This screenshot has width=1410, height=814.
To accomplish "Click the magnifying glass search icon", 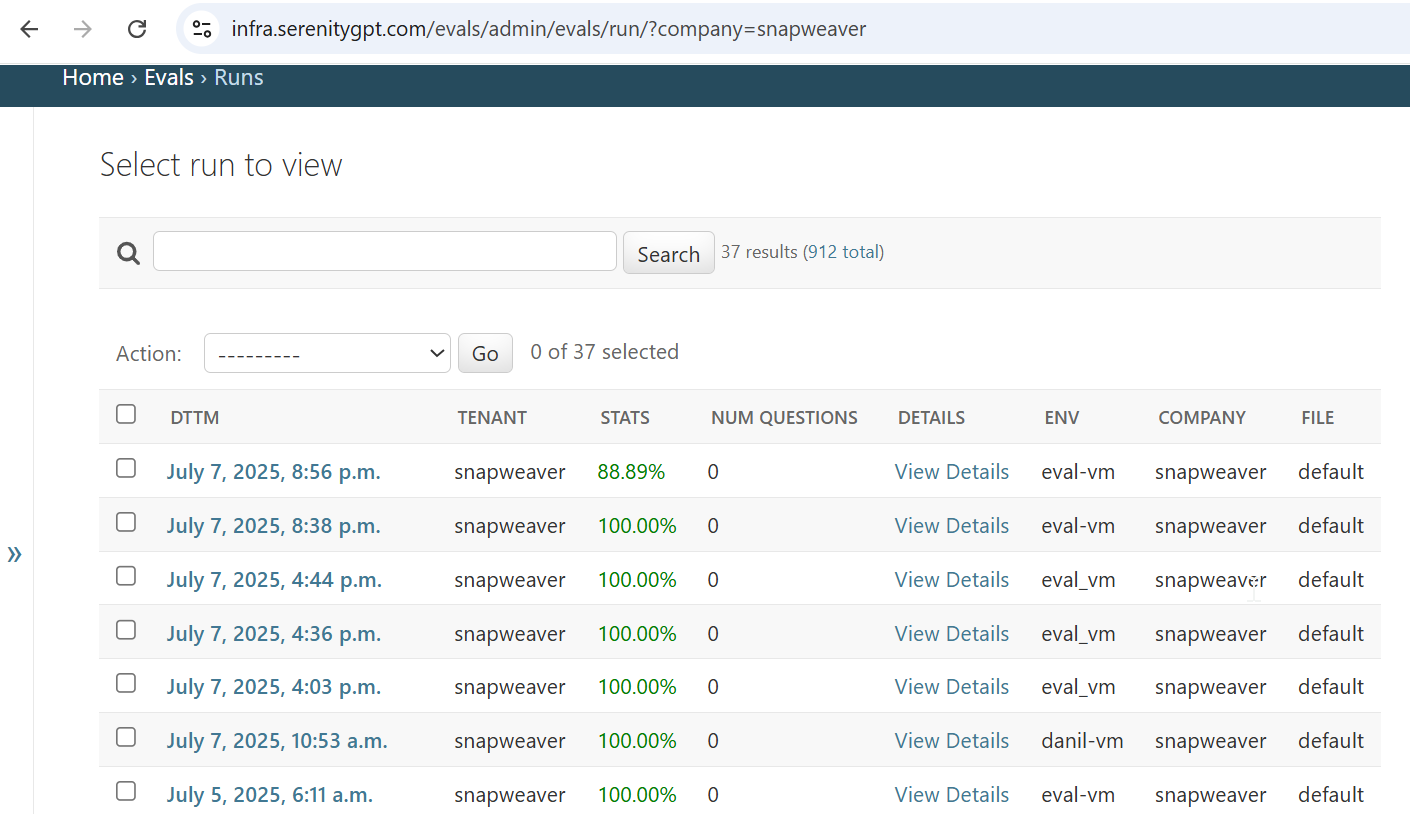I will [x=128, y=254].
